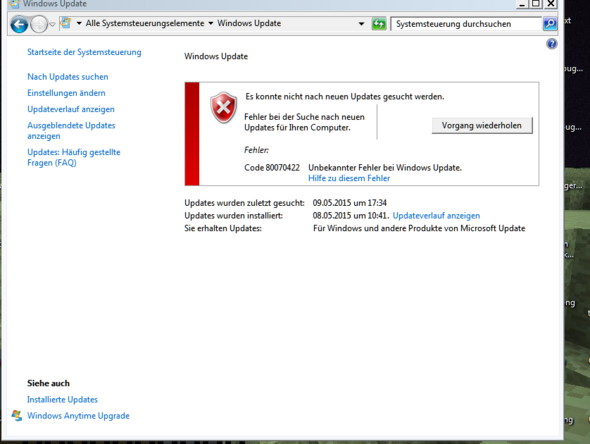Click the Windows Update page heading
Viewport: 590px width, 444px height.
click(x=216, y=56)
